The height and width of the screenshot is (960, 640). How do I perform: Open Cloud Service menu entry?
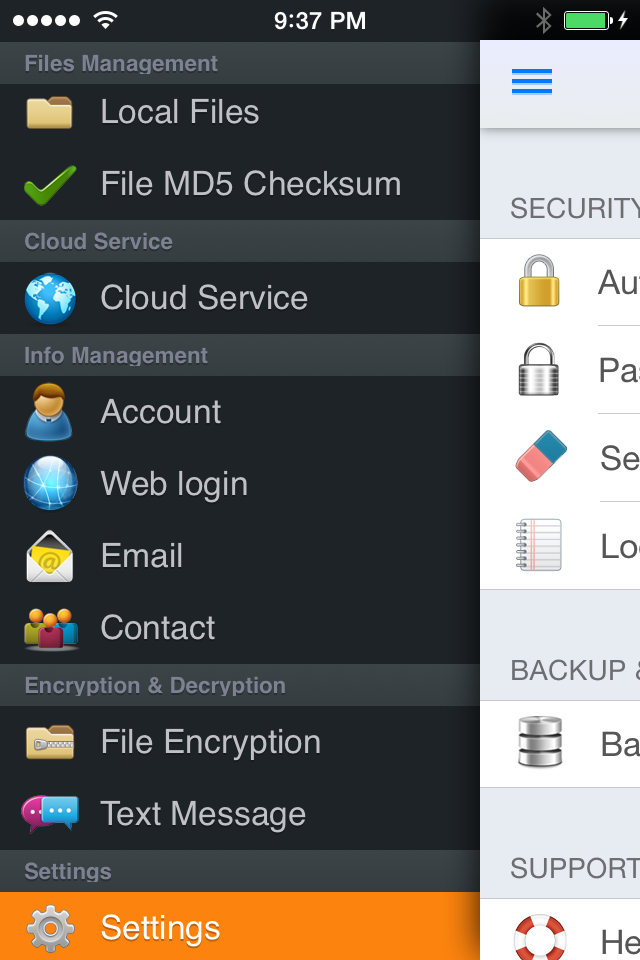click(204, 298)
